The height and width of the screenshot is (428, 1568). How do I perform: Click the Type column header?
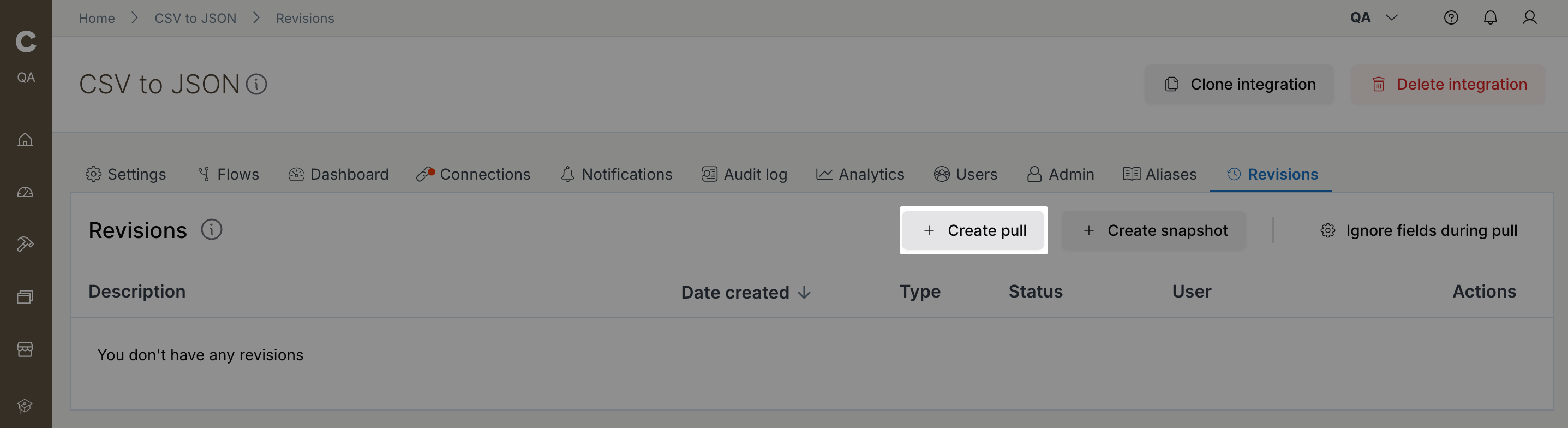(920, 292)
